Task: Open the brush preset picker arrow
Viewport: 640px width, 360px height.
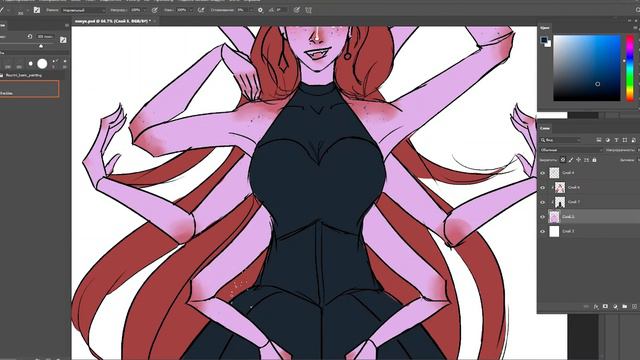Action: (x=29, y=10)
